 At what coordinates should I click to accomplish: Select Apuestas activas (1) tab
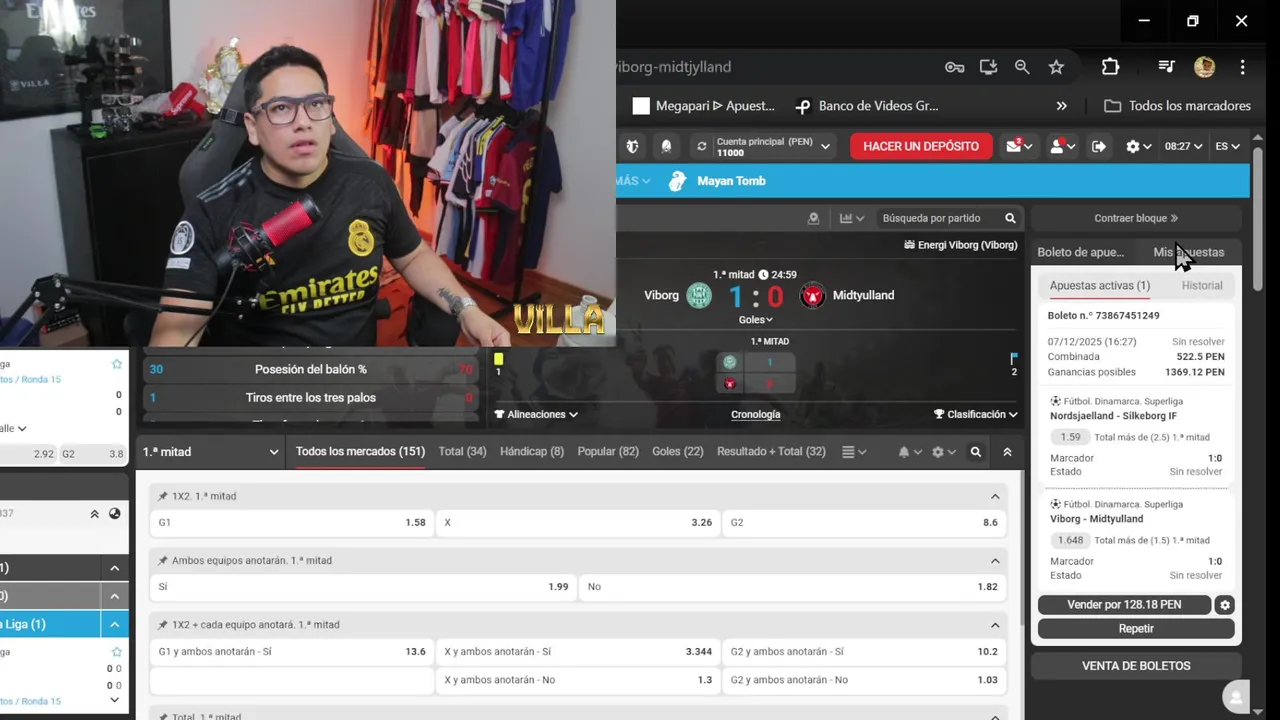[x=1100, y=285]
